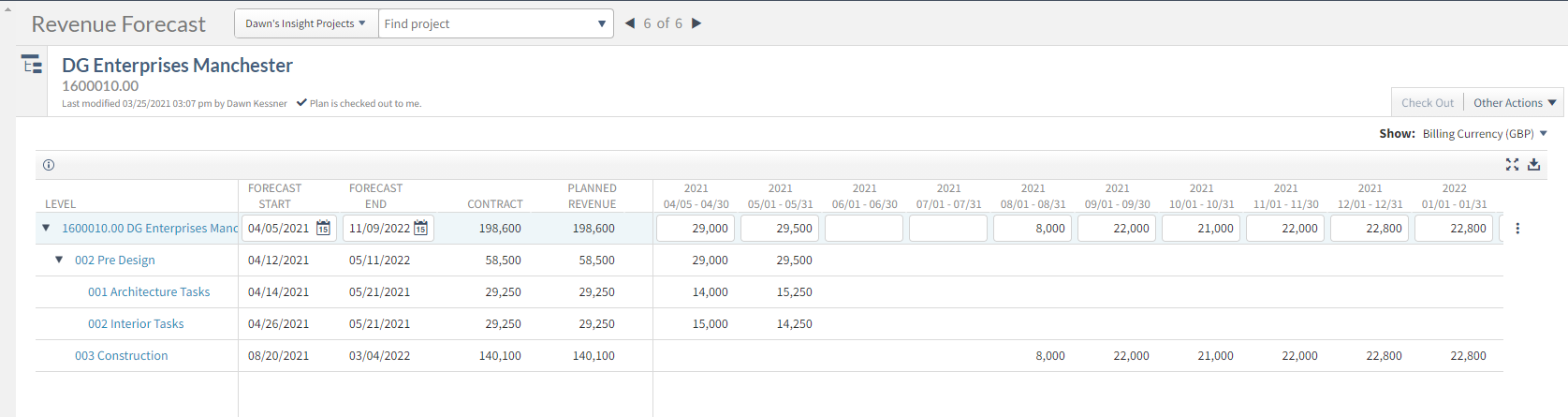Go to previous project arrow
1568x417 pixels.
(x=630, y=23)
